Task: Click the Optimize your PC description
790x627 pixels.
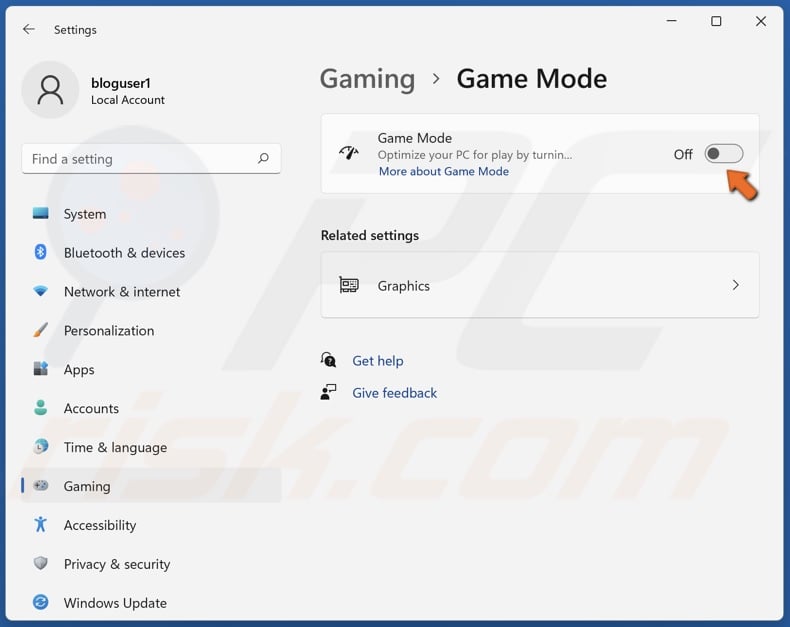Action: (475, 155)
